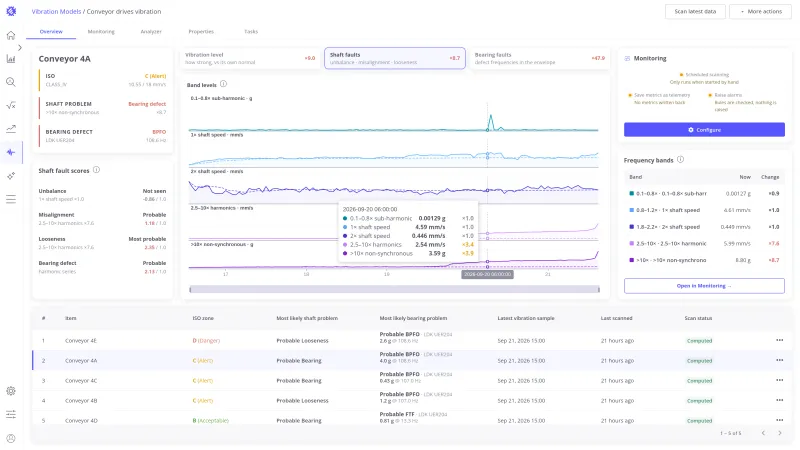Click the Band levels info icon
800x450 pixels.
(223, 84)
